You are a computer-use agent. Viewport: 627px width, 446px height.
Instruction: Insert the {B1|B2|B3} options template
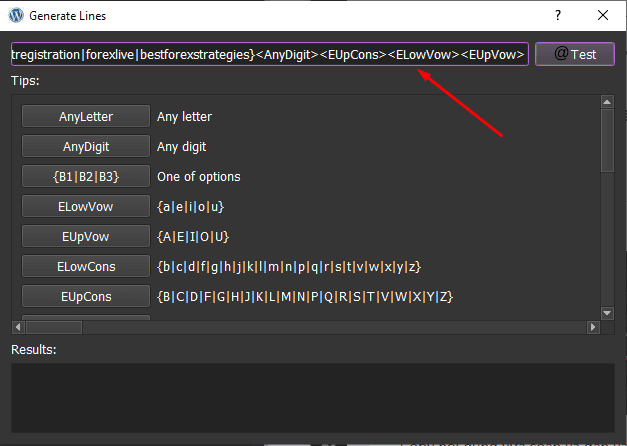point(86,176)
